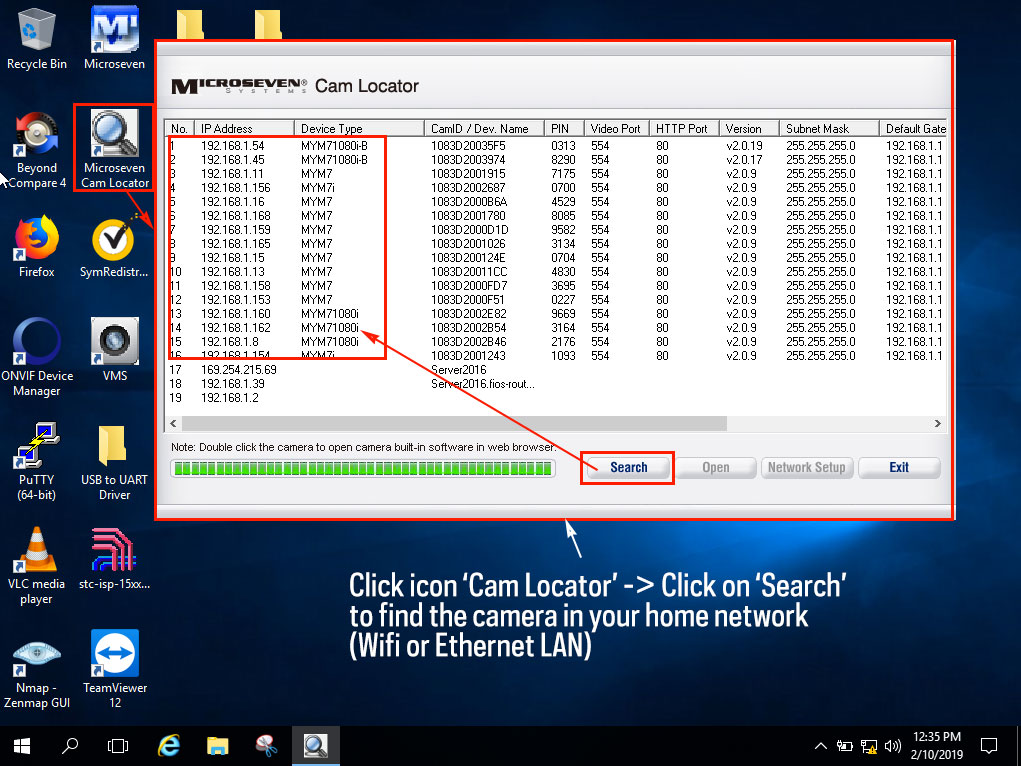Select the Beyond Compare 4 desktop icon
This screenshot has height=766, width=1021.
tap(36, 150)
